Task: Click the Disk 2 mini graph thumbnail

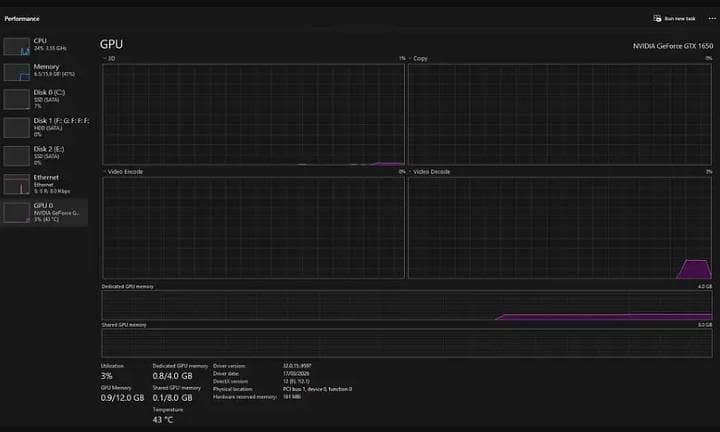Action: click(x=17, y=156)
